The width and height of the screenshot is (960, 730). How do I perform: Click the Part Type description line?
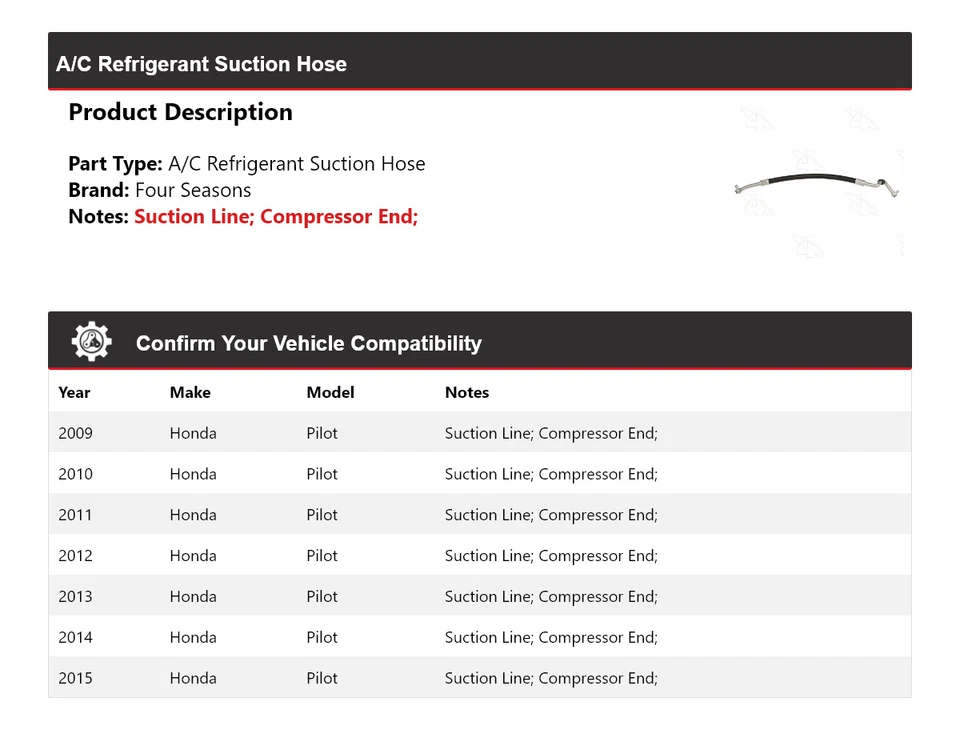[x=247, y=164]
